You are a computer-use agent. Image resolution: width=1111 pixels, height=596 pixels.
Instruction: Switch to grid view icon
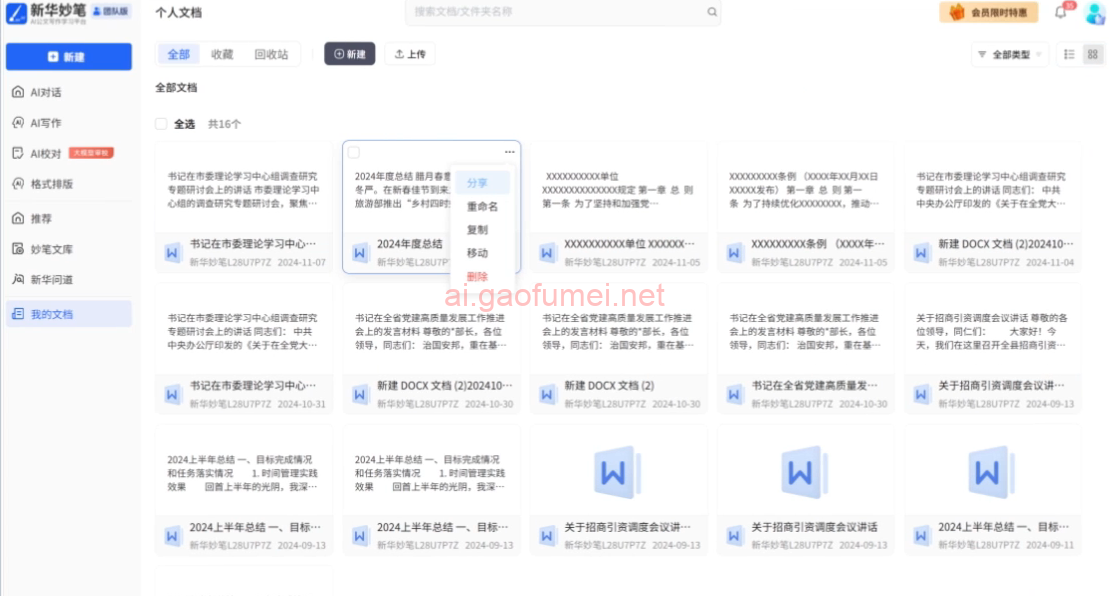coord(1092,54)
